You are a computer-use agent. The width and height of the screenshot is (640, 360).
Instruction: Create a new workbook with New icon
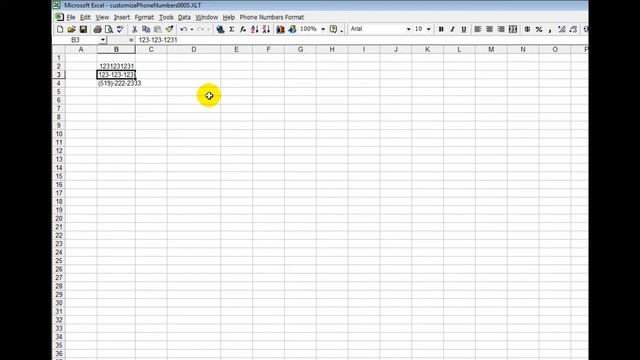(x=60, y=29)
